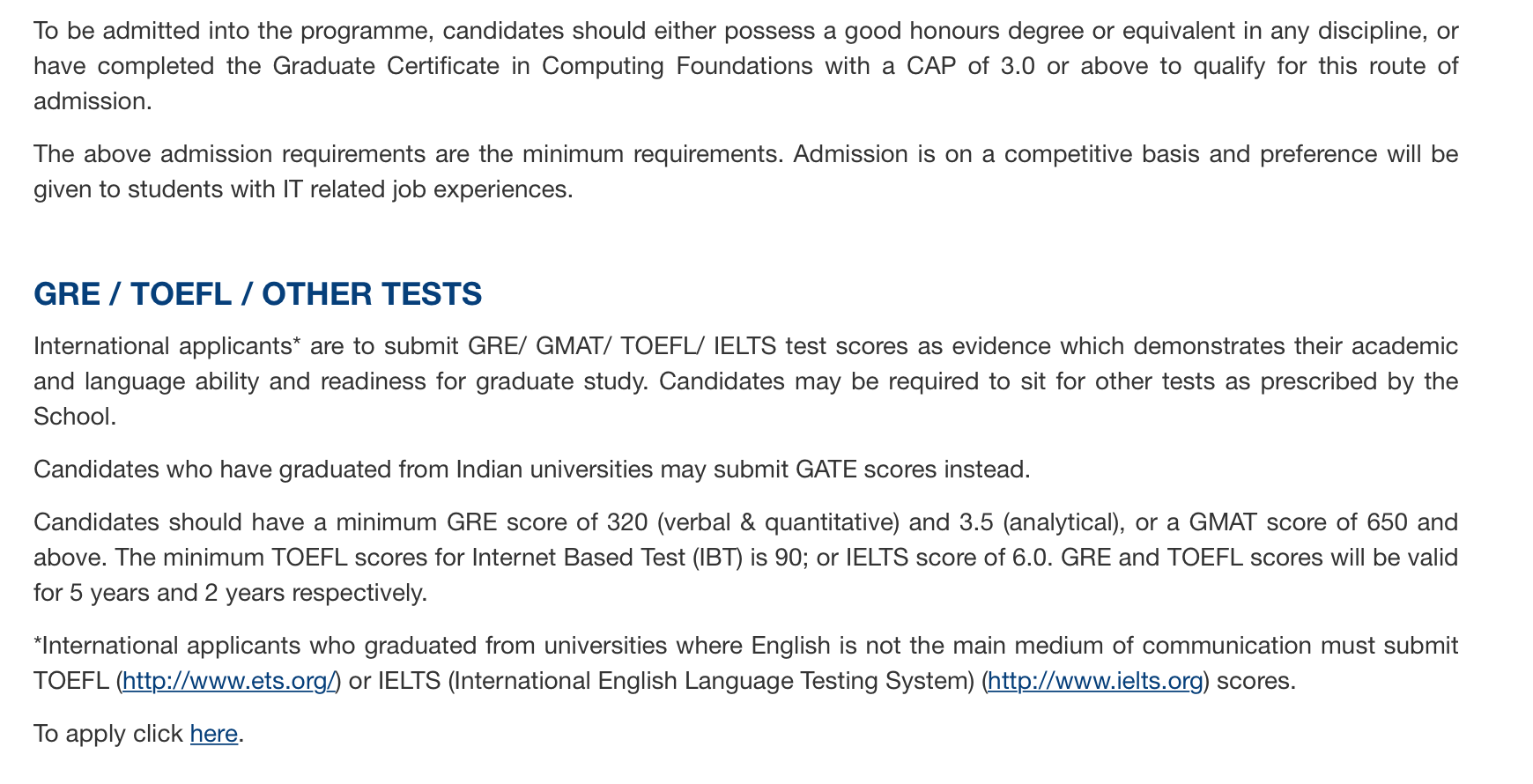Click the paragraph about GATE scores
The image size is (1533, 784).
531,470
